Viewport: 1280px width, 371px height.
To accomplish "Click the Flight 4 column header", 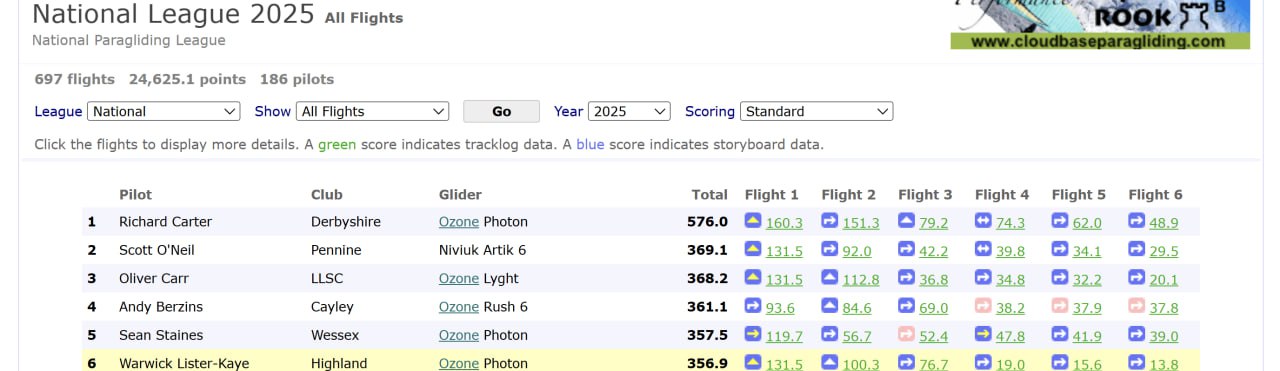I will coord(1002,195).
